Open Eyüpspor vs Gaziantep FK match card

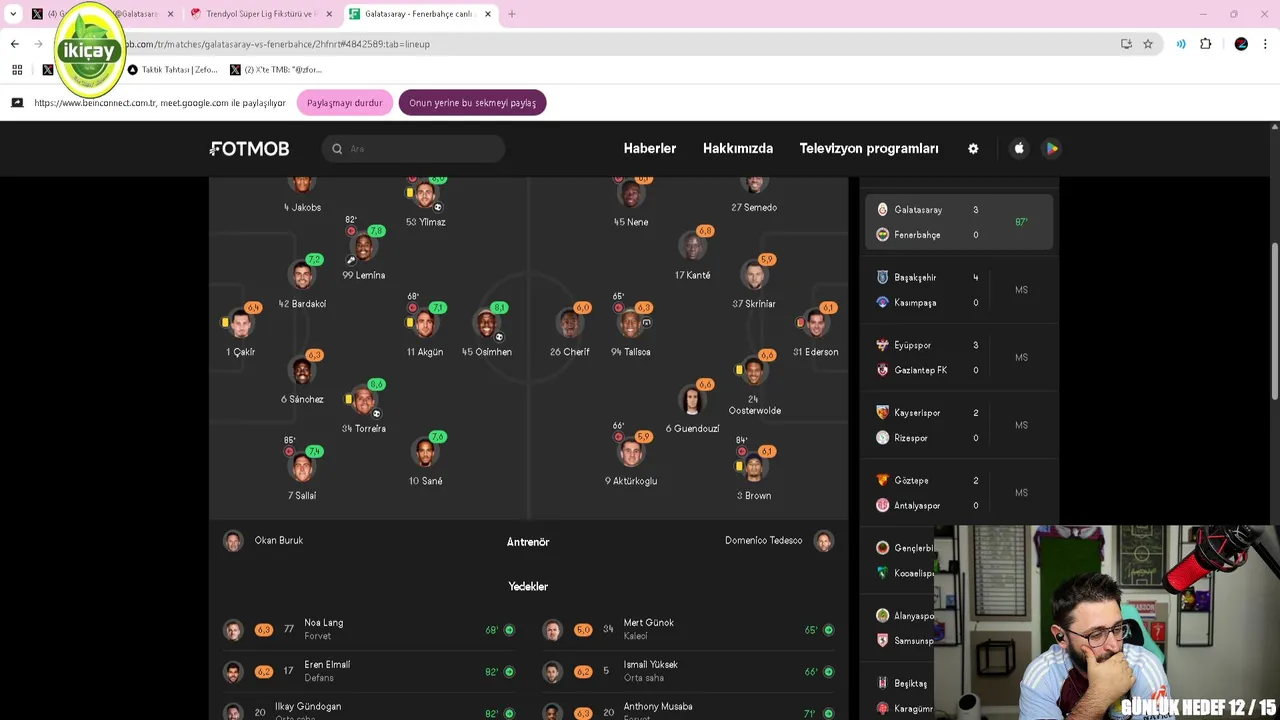point(960,357)
